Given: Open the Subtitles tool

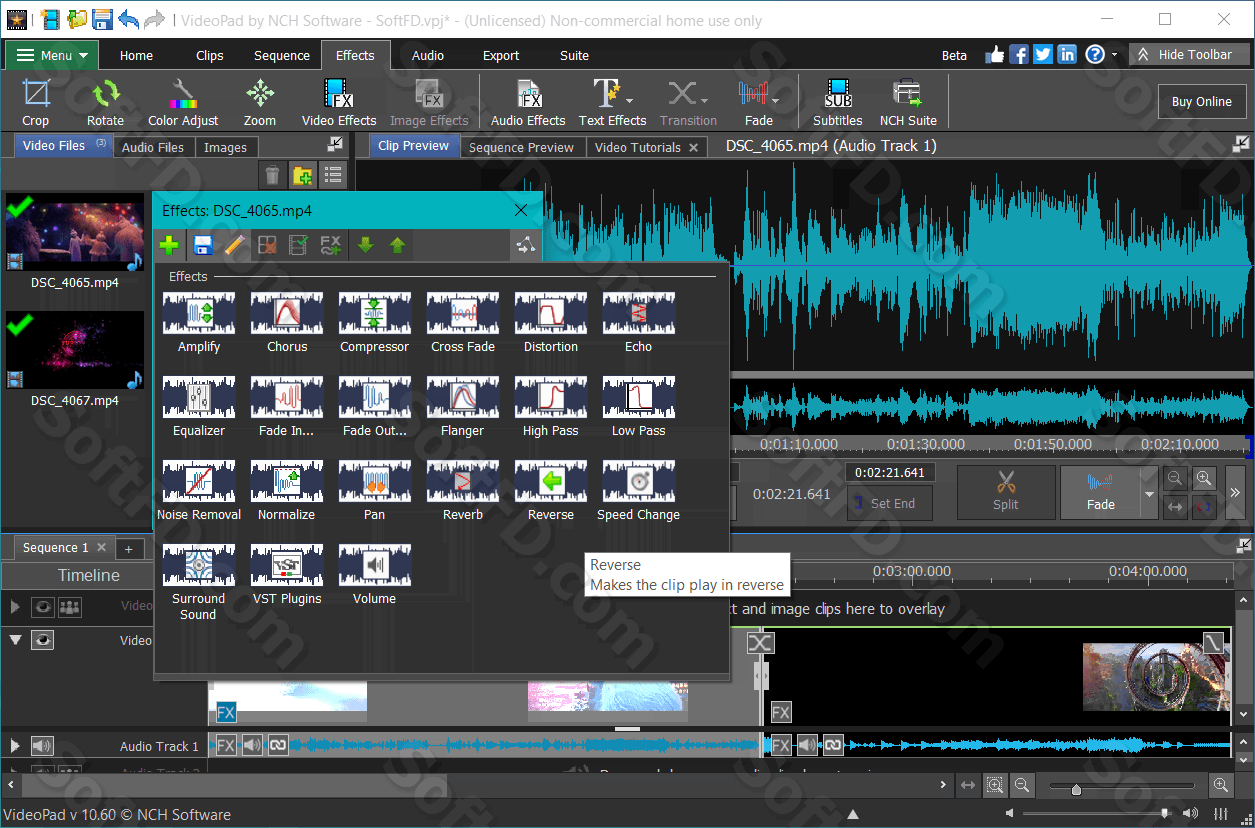Looking at the screenshot, I should [x=838, y=103].
